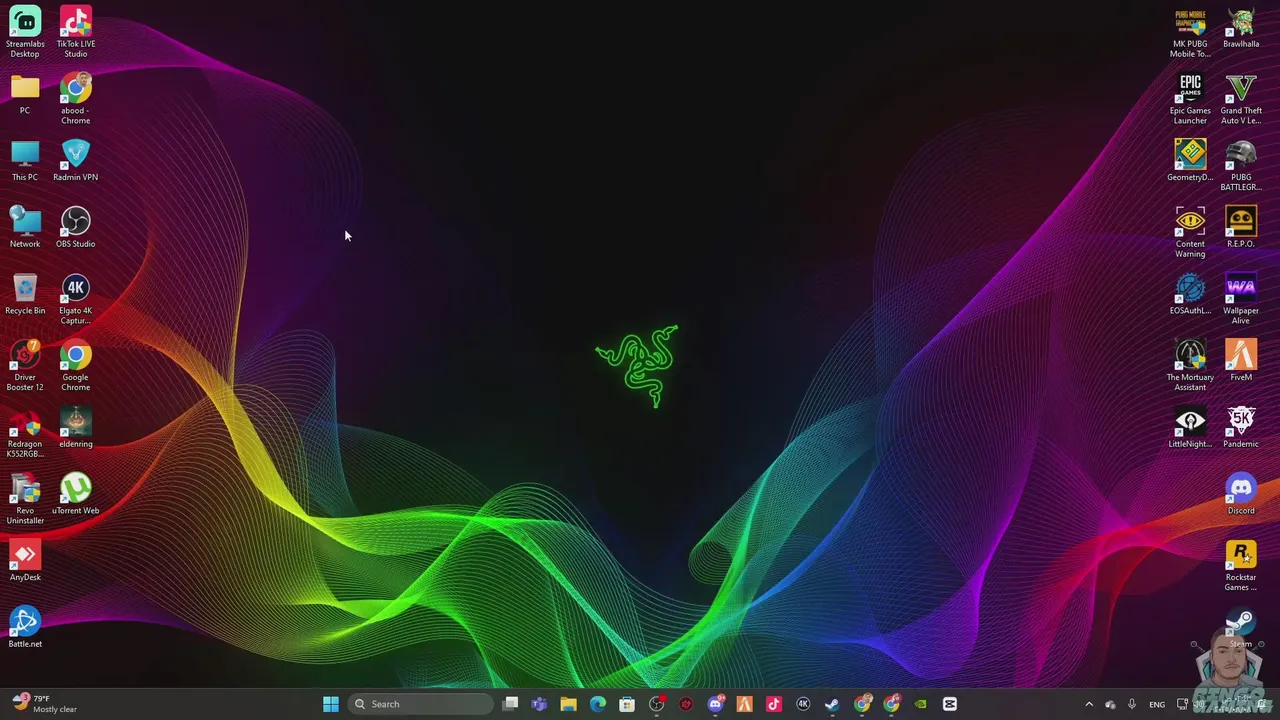The image size is (1280, 720).
Task: Open NVIDIA app from taskbar
Action: pyautogui.click(x=920, y=704)
